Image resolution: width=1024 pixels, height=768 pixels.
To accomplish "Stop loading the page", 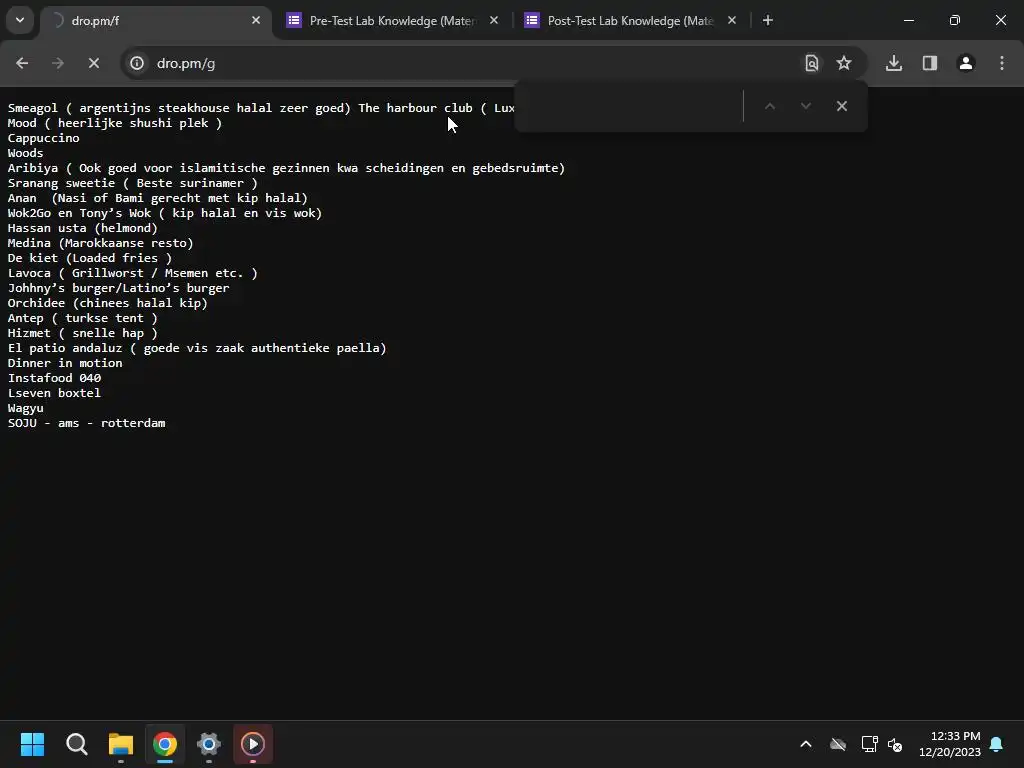I will 94,63.
